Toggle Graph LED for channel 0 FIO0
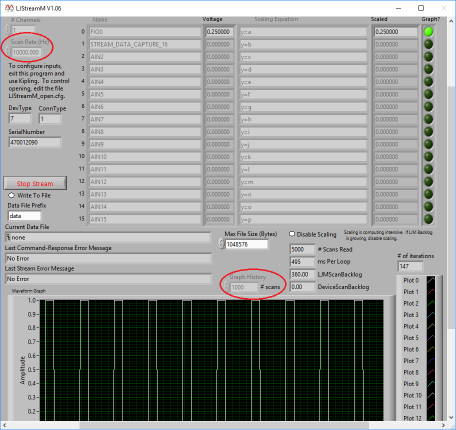 (x=428, y=32)
